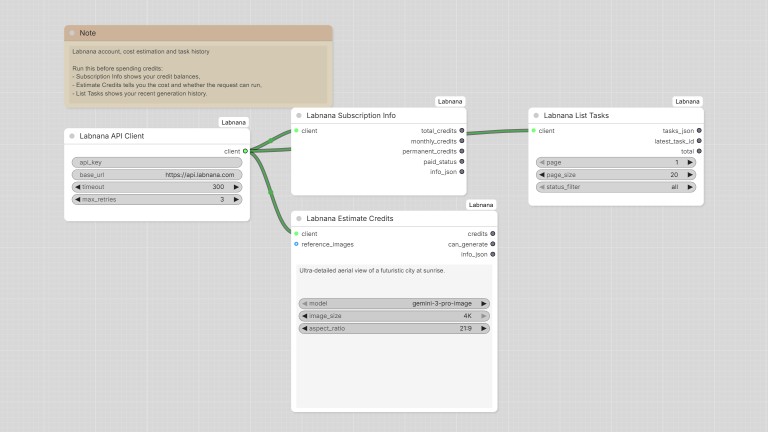The height and width of the screenshot is (432, 768).
Task: Decrease max_retries with left arrow
Action: (77, 199)
